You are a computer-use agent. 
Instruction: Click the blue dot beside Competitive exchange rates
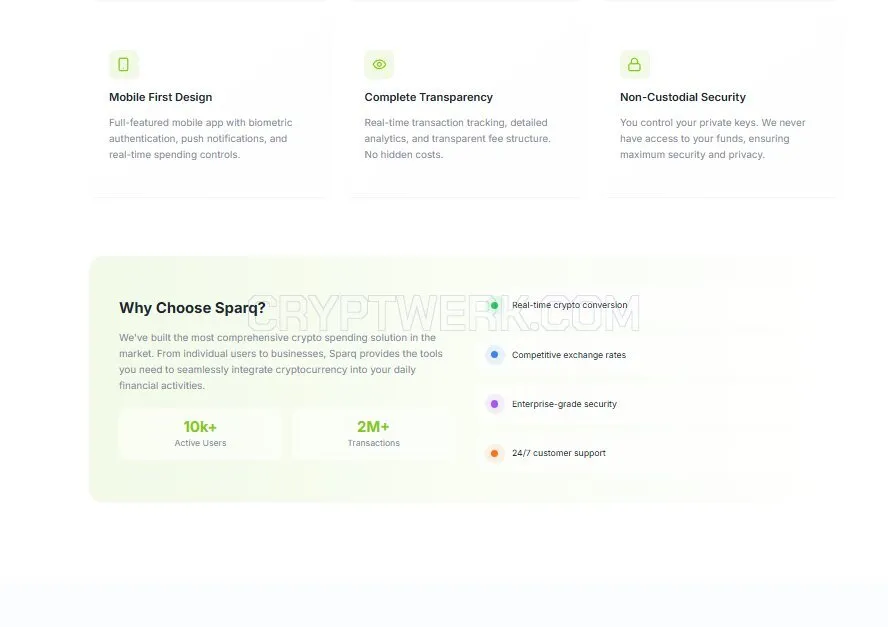(494, 355)
